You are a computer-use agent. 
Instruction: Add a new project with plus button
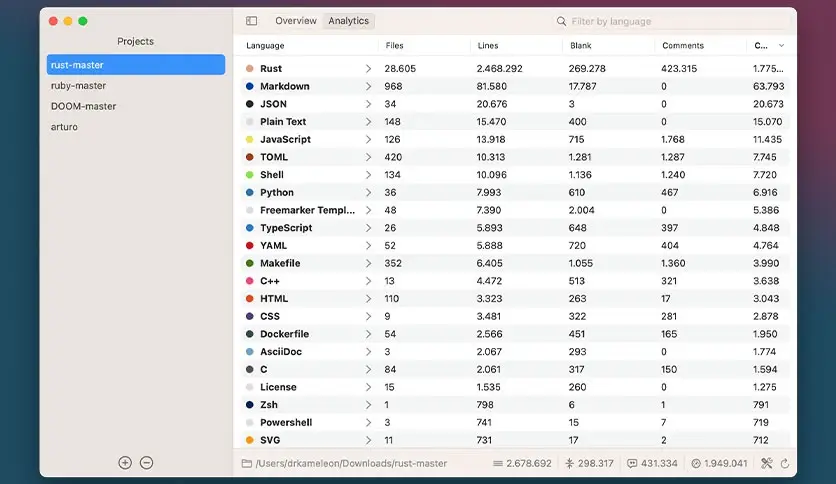pos(125,463)
